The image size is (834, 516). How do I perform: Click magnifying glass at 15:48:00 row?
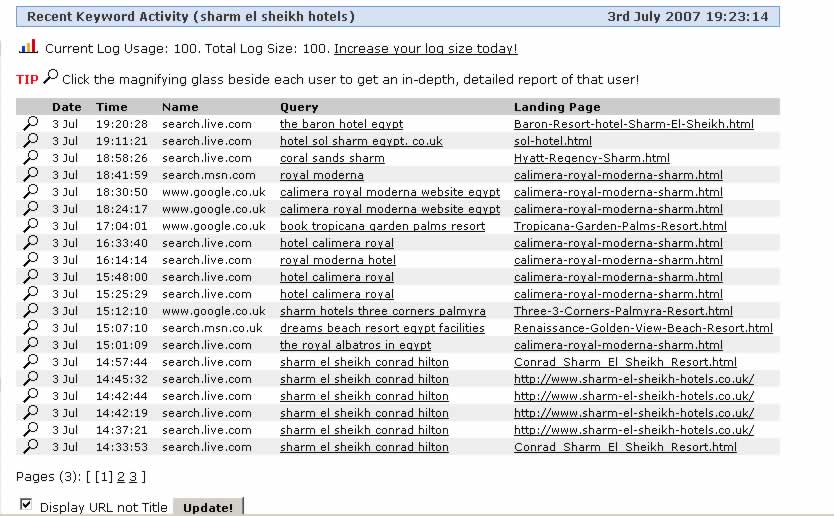[31, 277]
